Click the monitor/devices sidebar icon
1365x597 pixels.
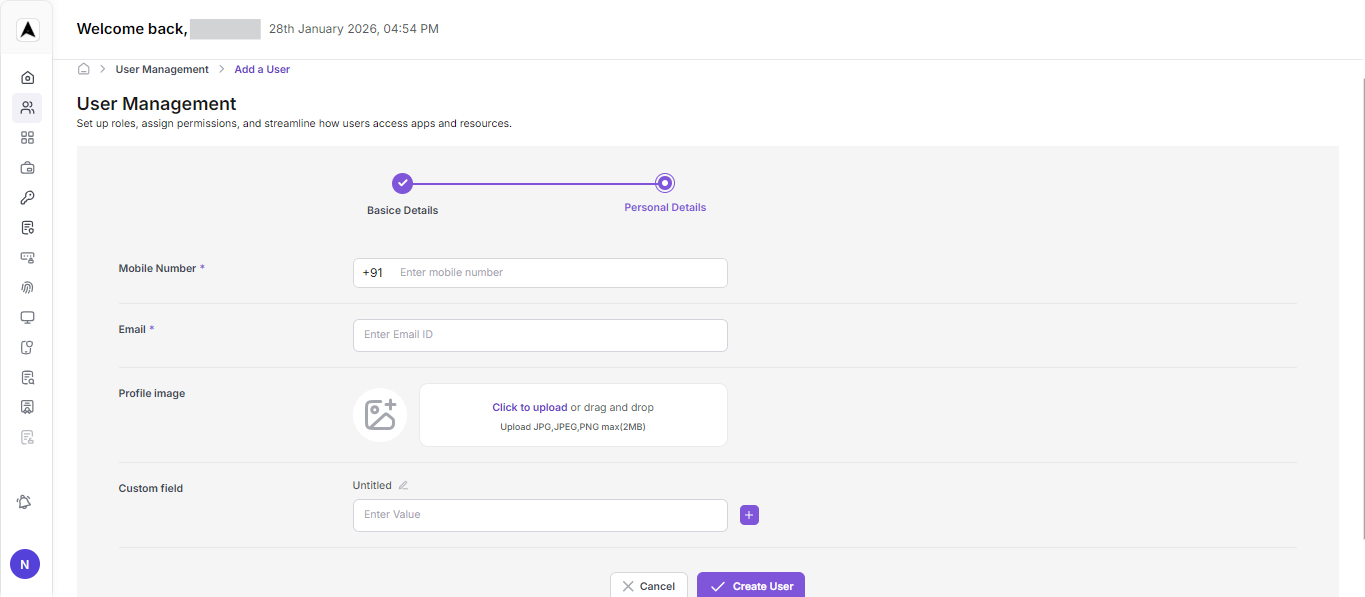(27, 317)
